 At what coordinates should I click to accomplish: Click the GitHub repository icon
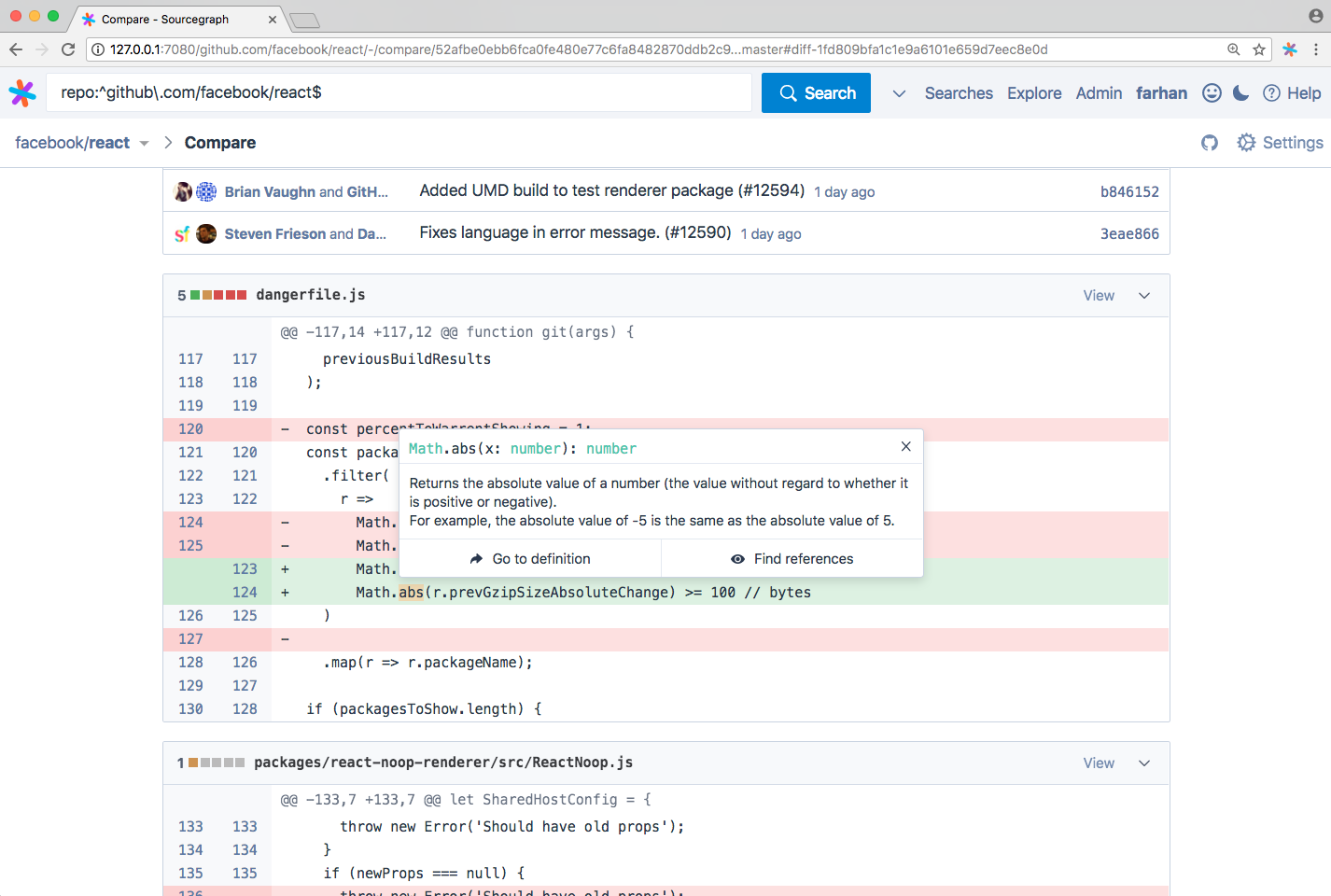(x=1209, y=143)
